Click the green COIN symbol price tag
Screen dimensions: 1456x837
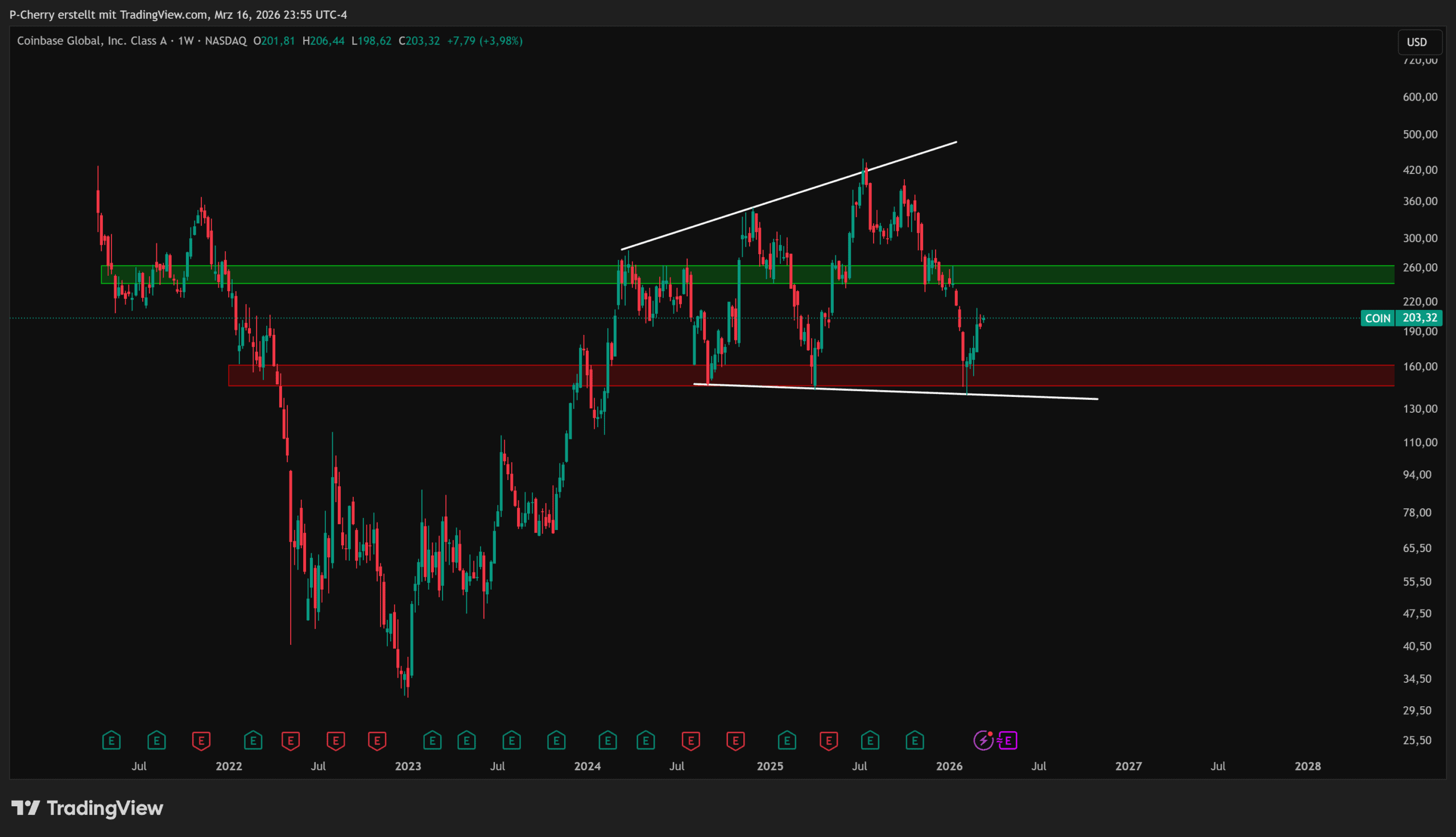pyautogui.click(x=1378, y=318)
